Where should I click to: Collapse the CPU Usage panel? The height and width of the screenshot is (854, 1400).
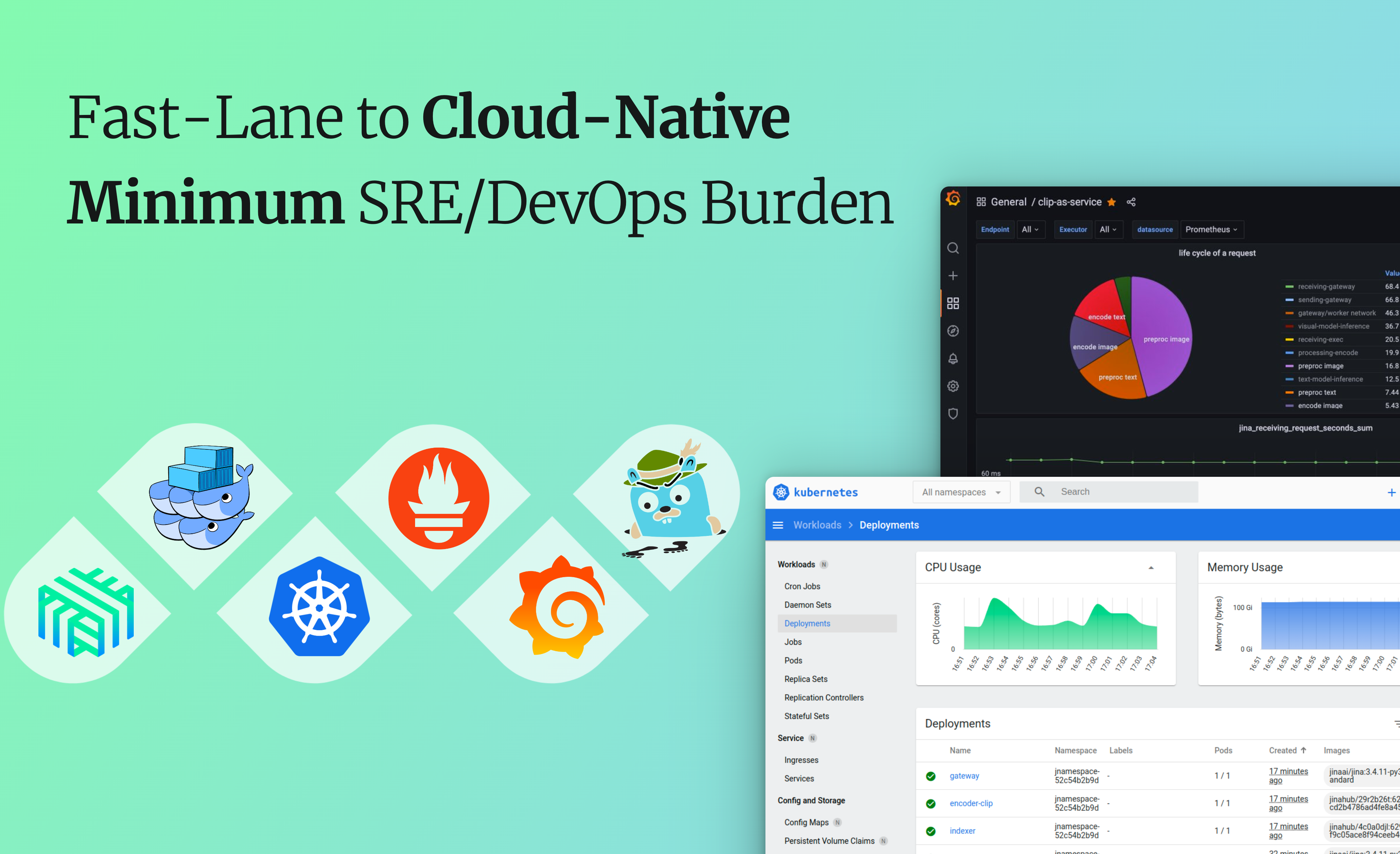pos(1151,568)
